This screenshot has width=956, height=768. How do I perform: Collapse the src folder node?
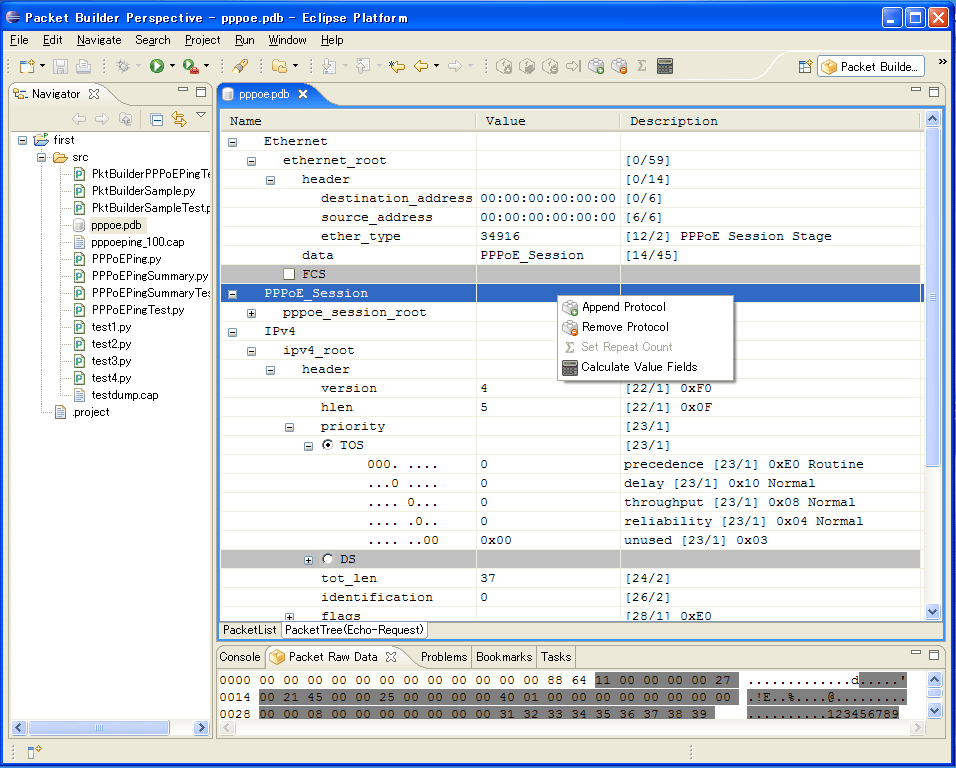coord(41,157)
